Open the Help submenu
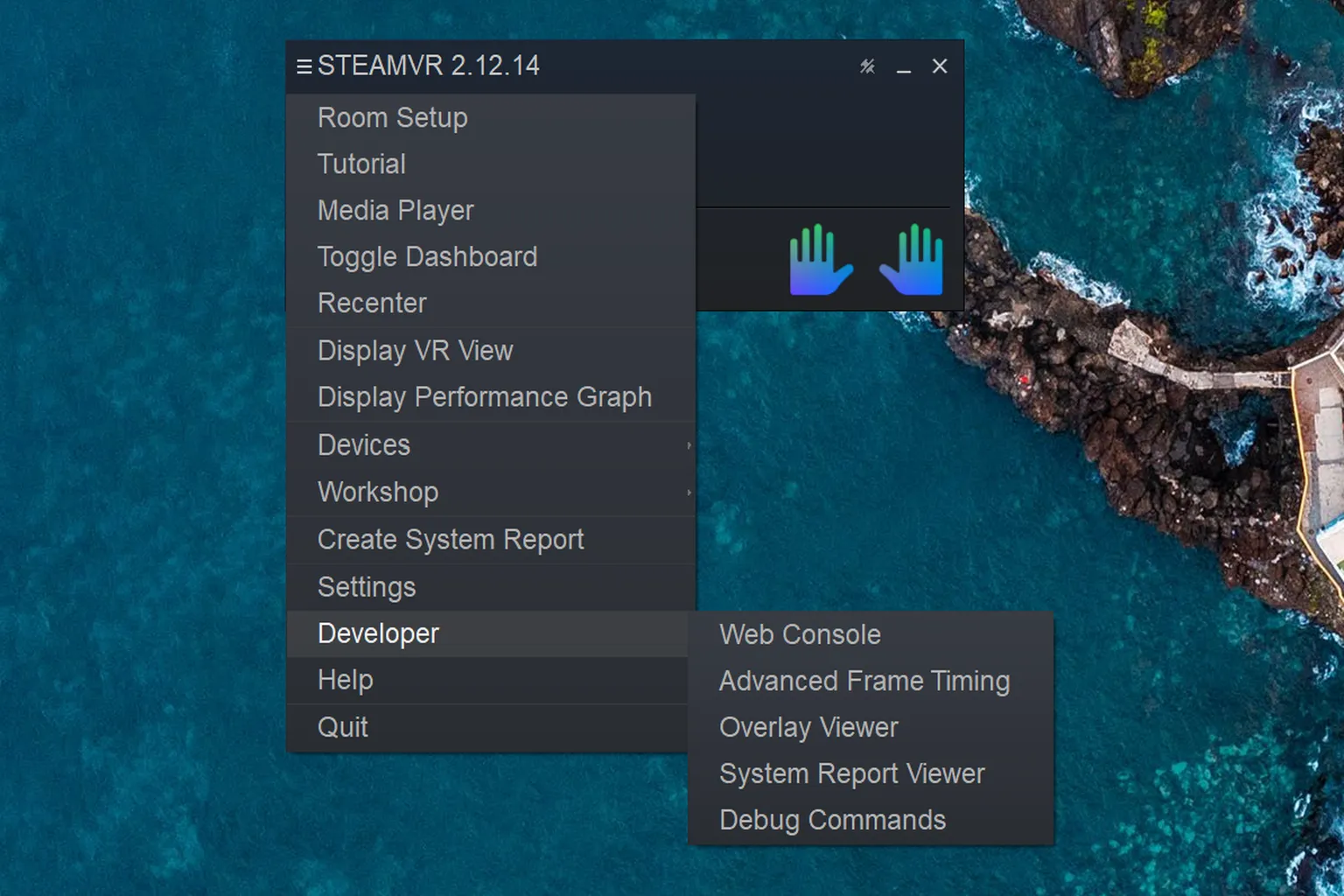1344x896 pixels. tap(487, 680)
